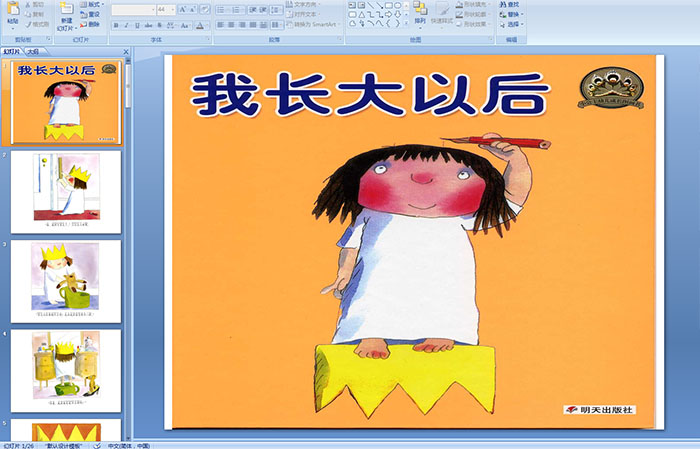The image size is (700, 449).
Task: Select the rectangle shape in shapes gallery
Action: [389, 5]
